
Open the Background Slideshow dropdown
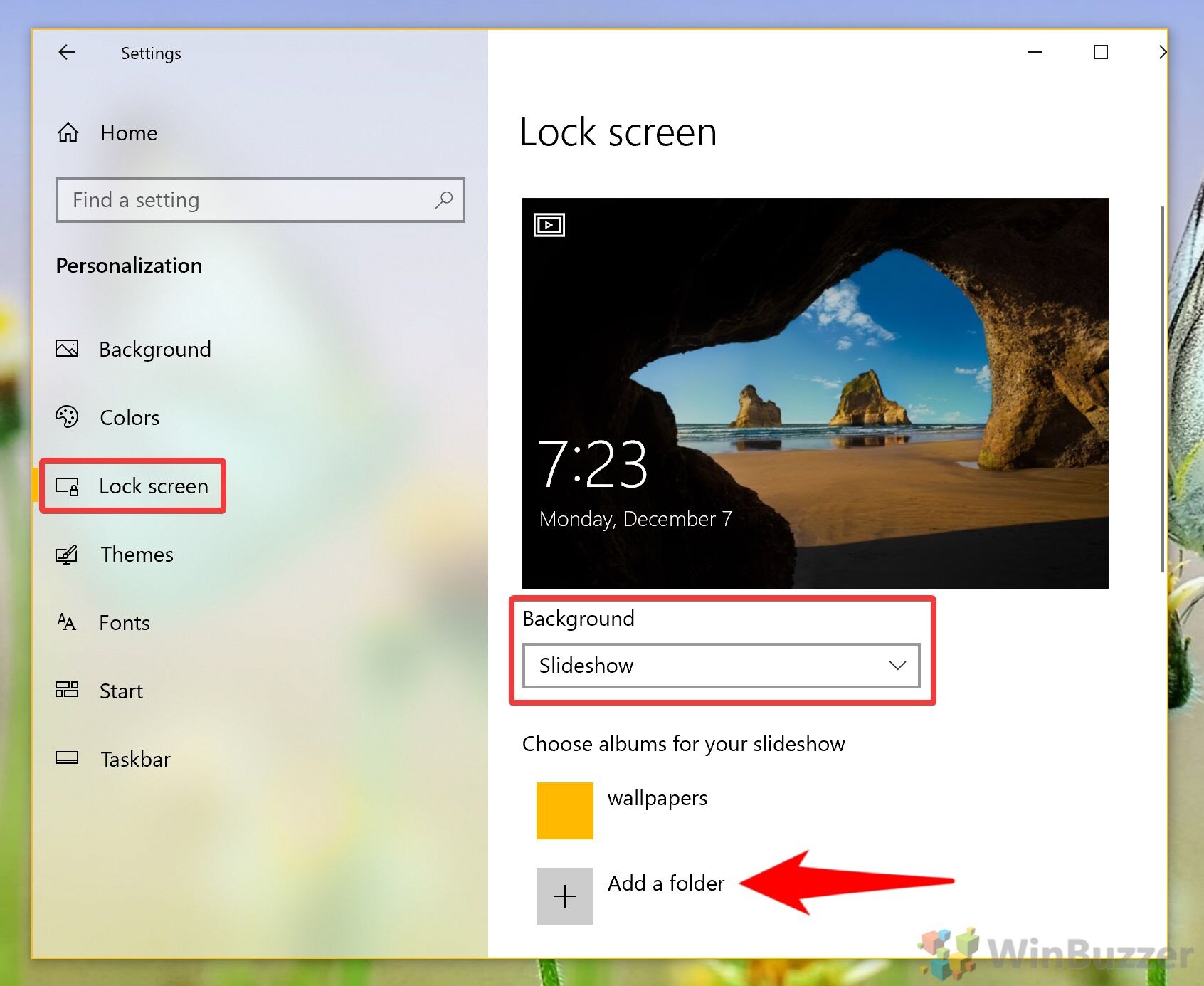coord(721,666)
